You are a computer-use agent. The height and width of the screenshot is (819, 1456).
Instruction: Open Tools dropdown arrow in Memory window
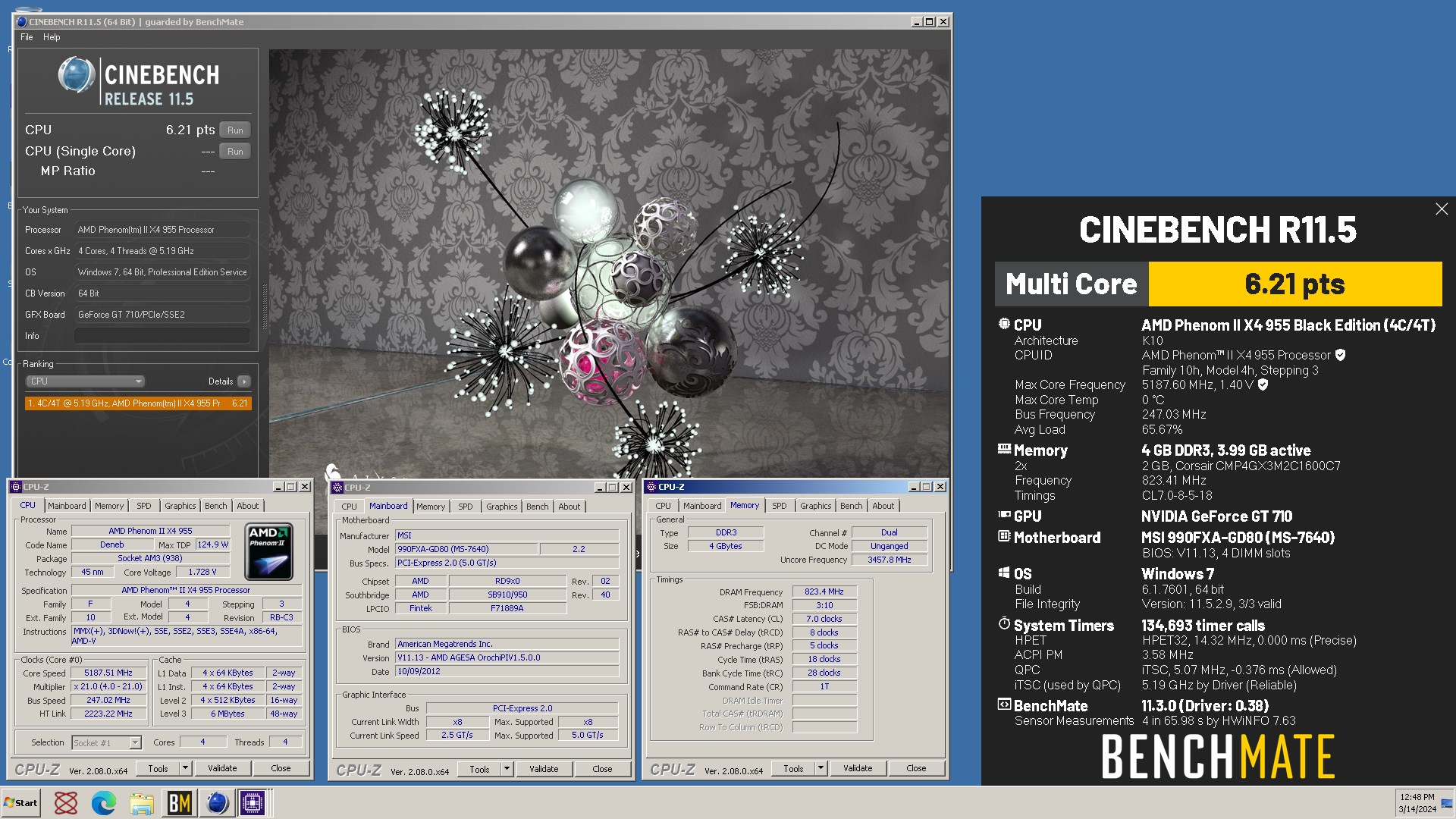click(821, 768)
